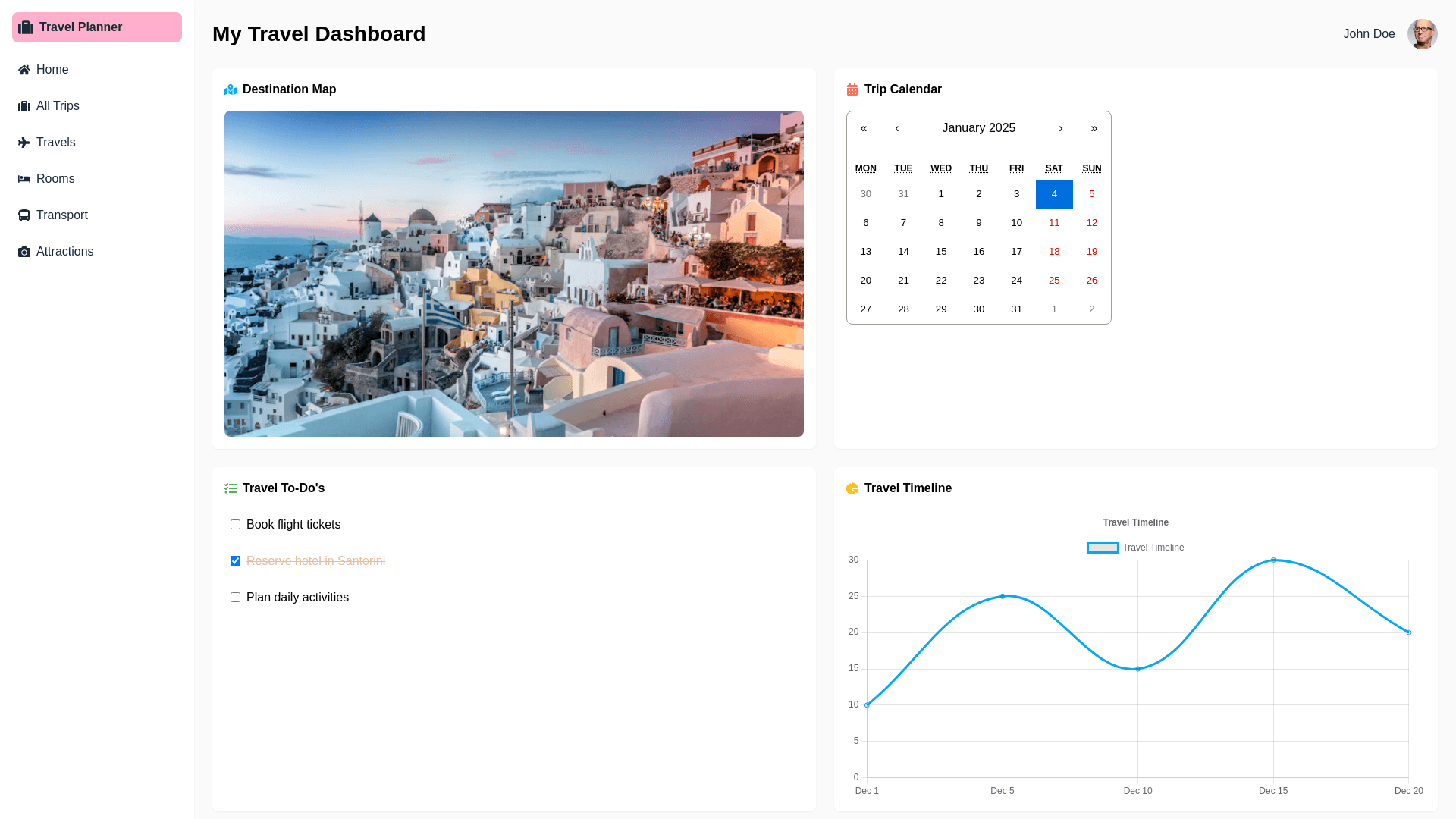Click the Santorini destination map image
The height and width of the screenshot is (819, 1456).
[x=513, y=274]
